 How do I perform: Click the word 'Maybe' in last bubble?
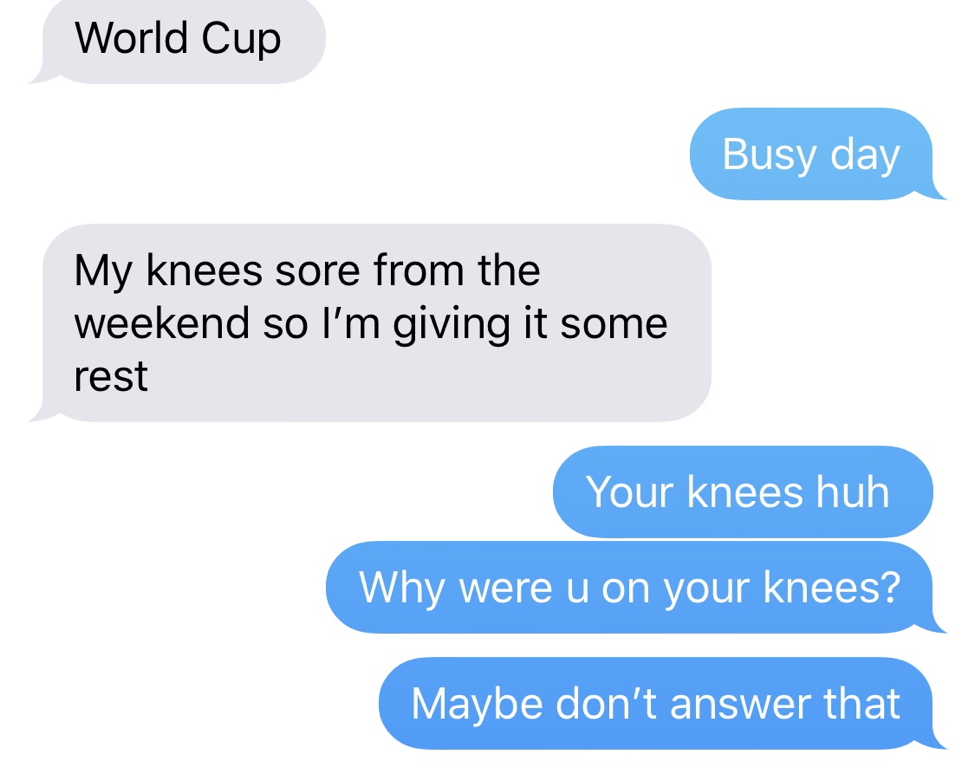click(x=476, y=706)
